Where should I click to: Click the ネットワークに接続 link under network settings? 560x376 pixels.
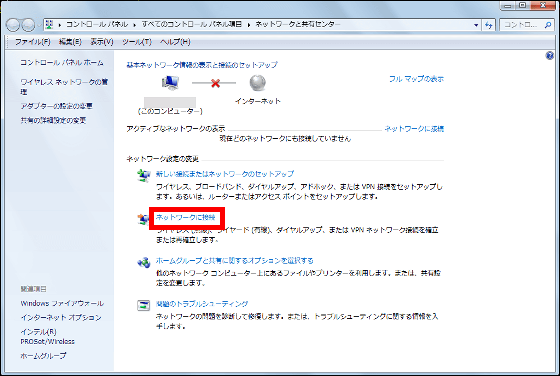point(186,217)
